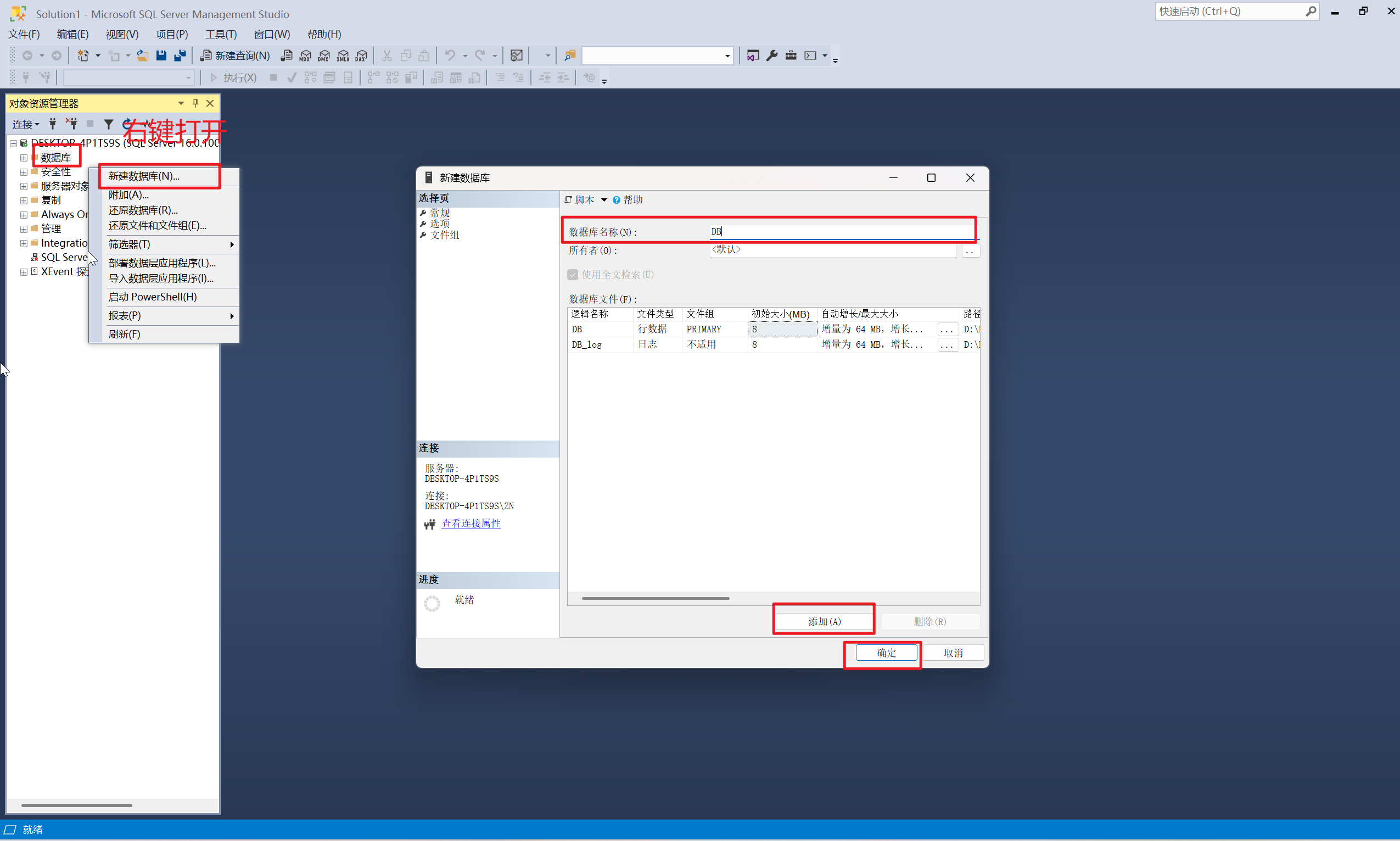The image size is (1400, 841).
Task: Expand the 安全性 tree node
Action: click(24, 172)
